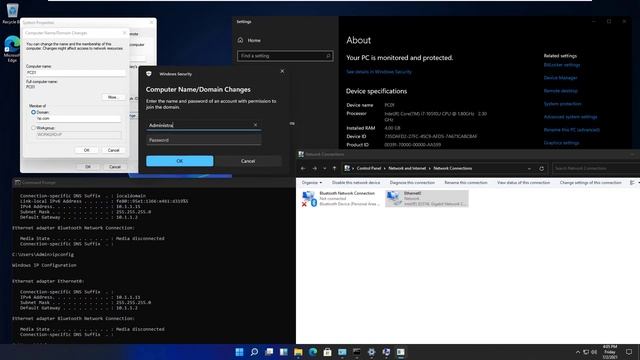
Task: Open taskbar Search
Action: (254, 352)
